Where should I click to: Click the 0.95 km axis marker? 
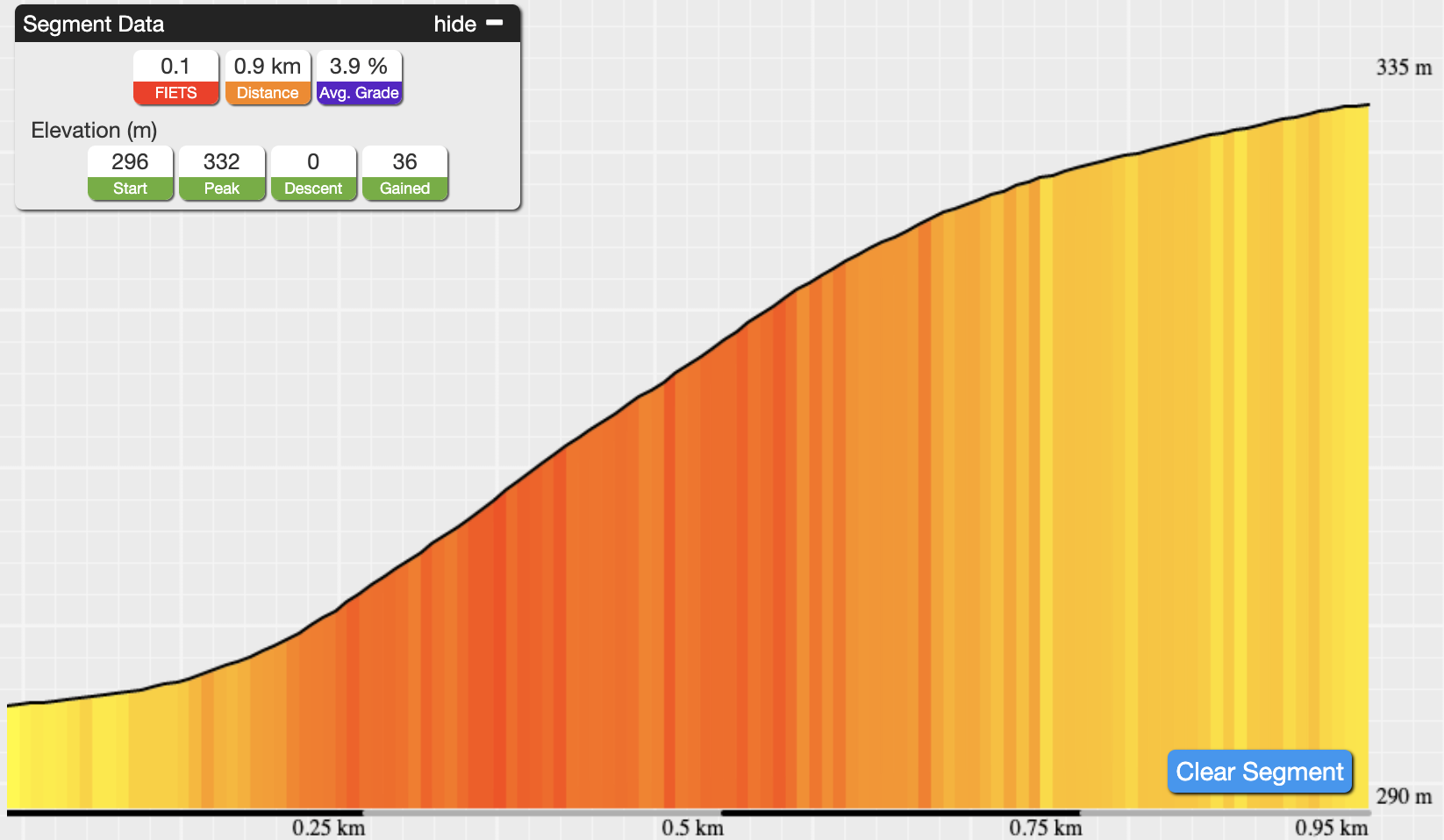(1331, 828)
